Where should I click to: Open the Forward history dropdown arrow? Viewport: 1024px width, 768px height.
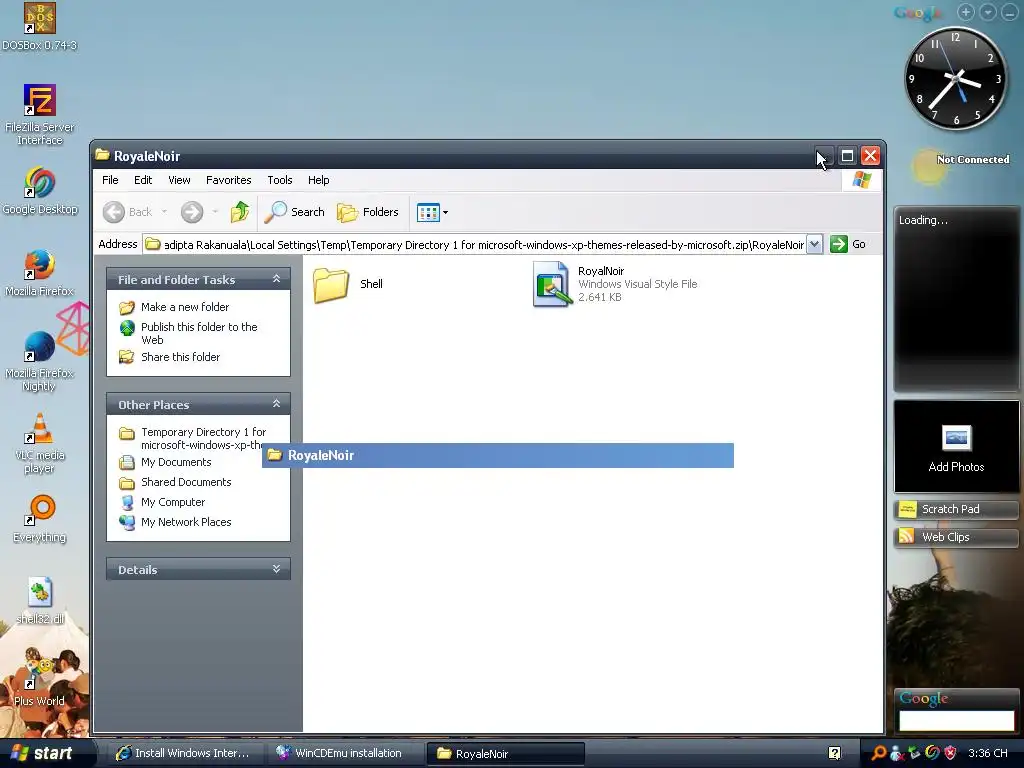pos(215,212)
